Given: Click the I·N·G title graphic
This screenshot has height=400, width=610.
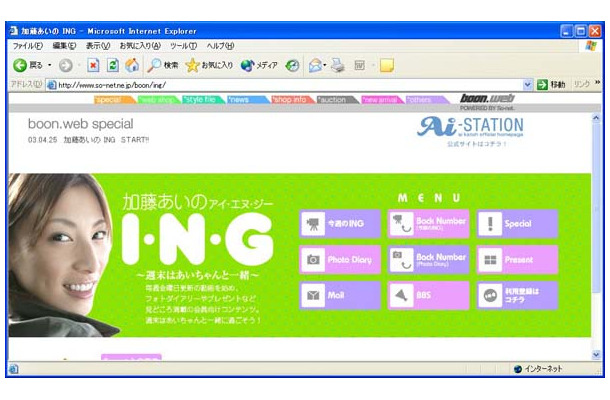Looking at the screenshot, I should (x=198, y=240).
